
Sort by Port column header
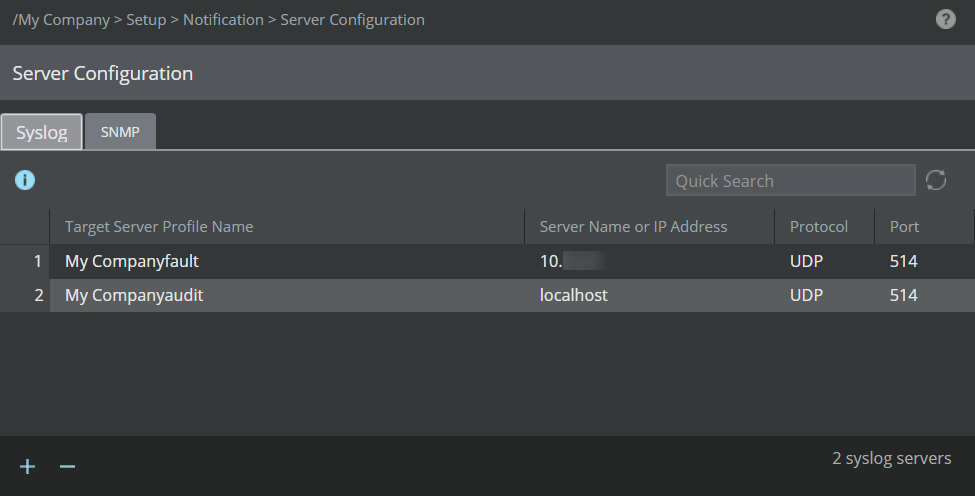923,227
